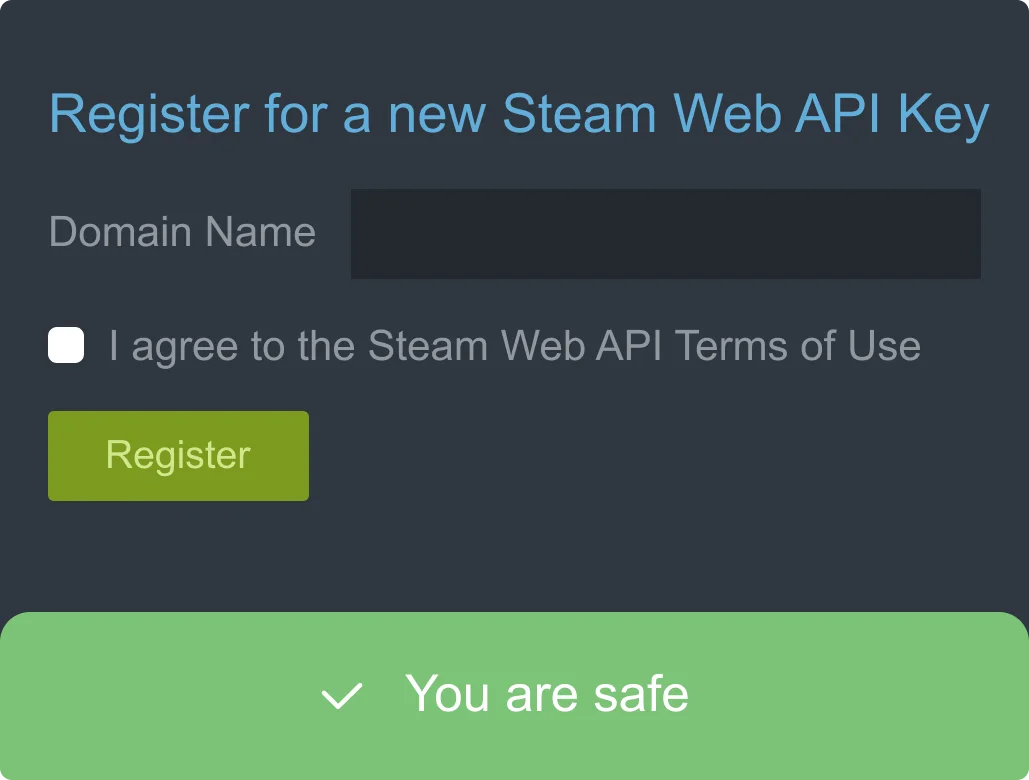This screenshot has height=780, width=1029.
Task: Click the checkmark icon in the safe banner
Action: pos(342,696)
